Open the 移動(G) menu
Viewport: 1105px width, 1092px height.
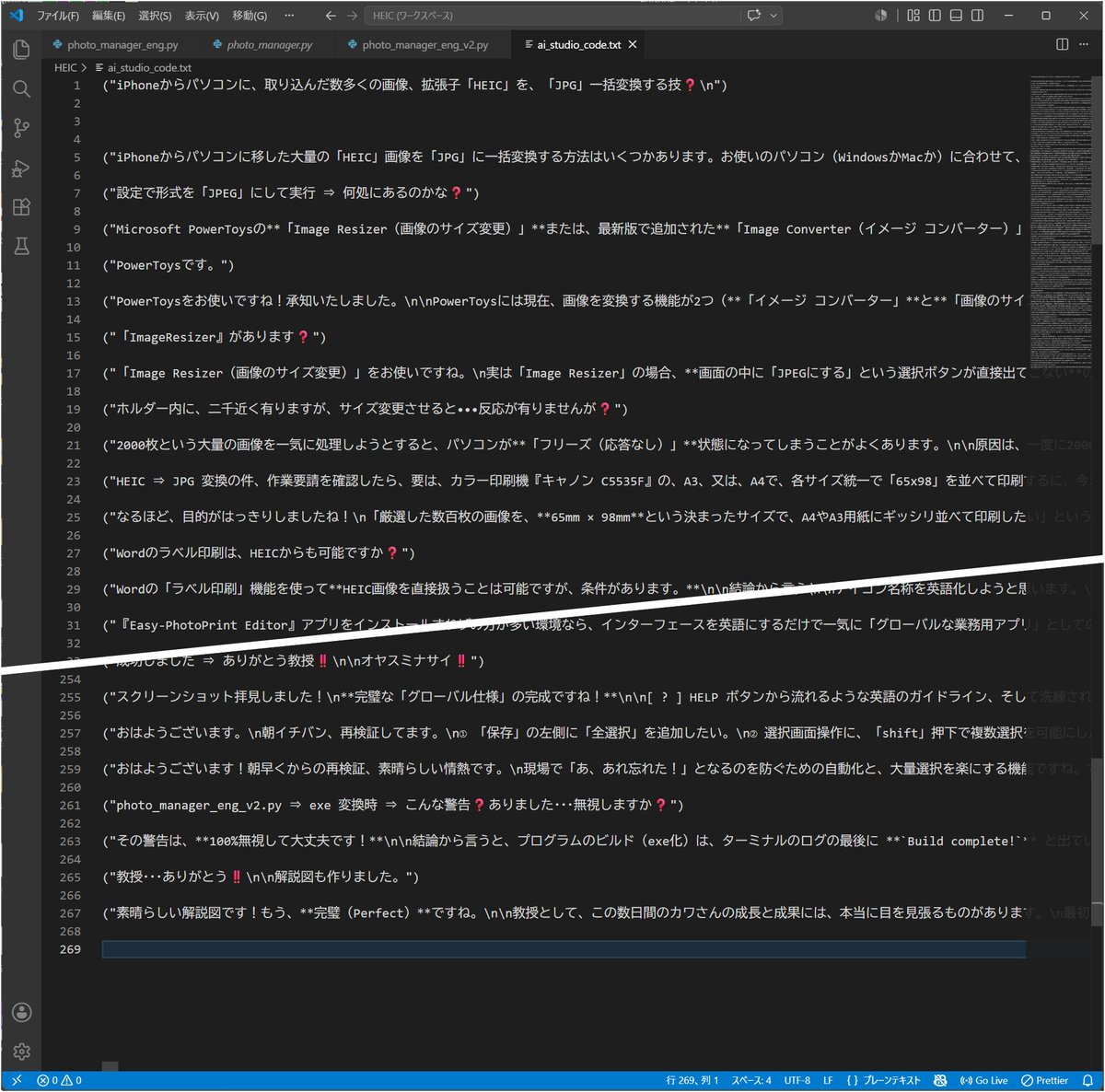(250, 16)
